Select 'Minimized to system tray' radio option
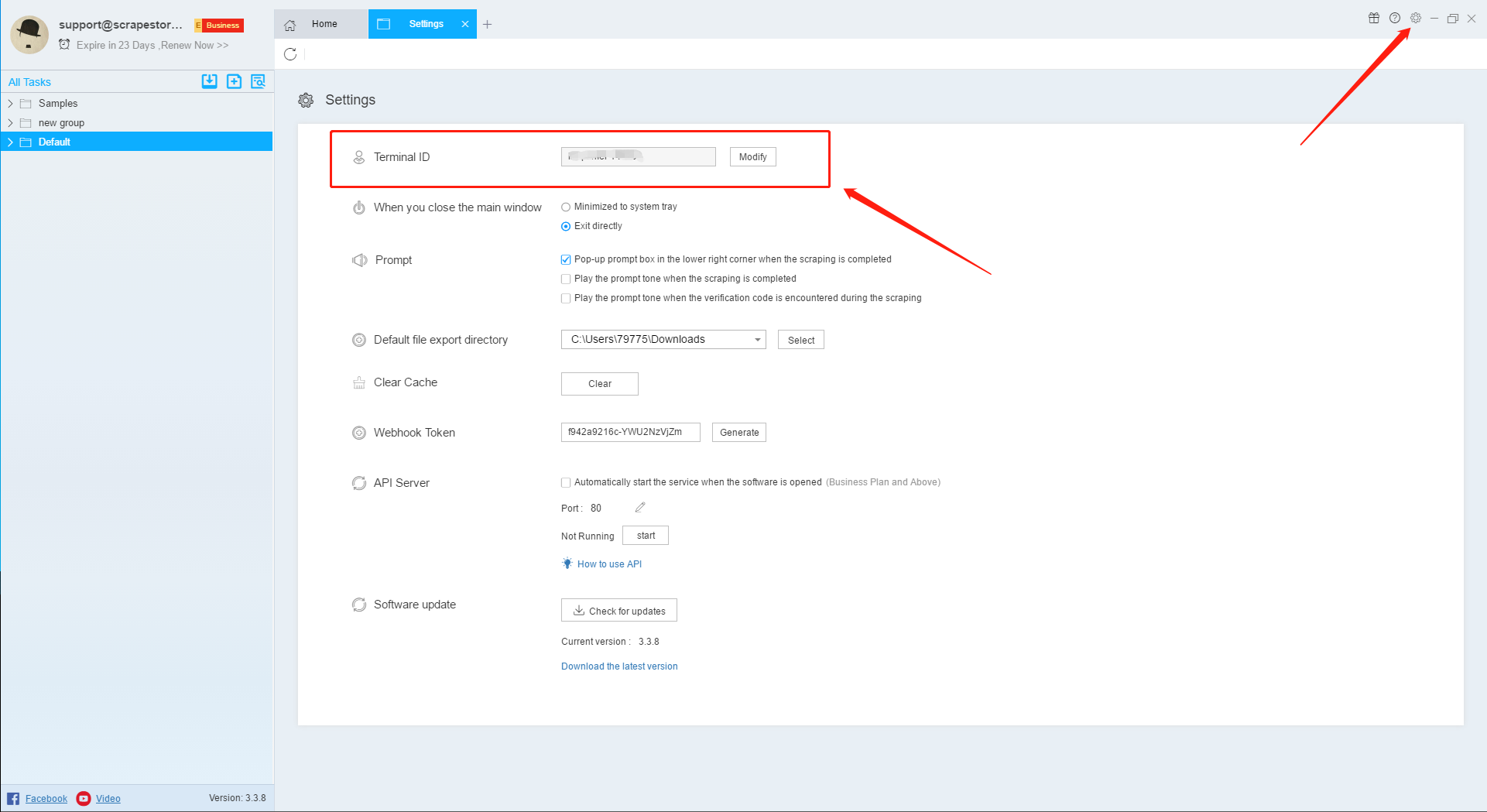 [566, 207]
